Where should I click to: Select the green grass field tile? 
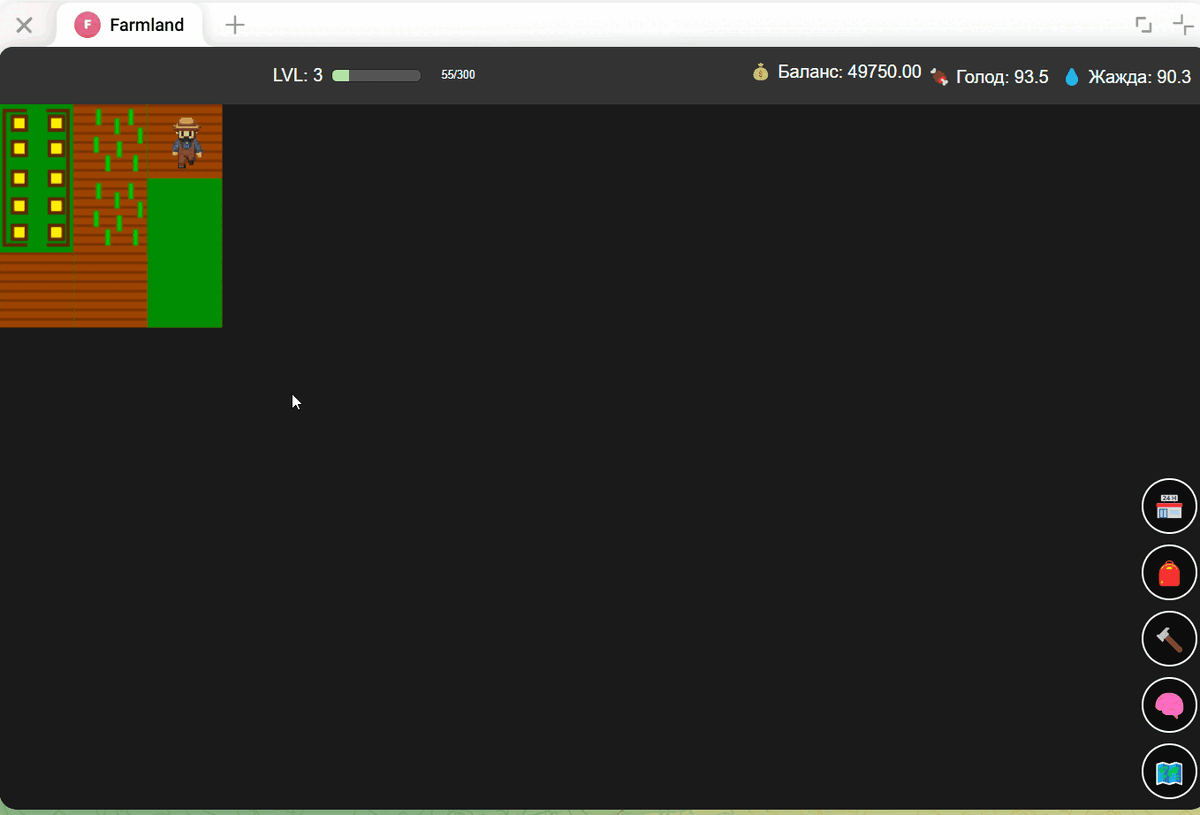click(185, 252)
